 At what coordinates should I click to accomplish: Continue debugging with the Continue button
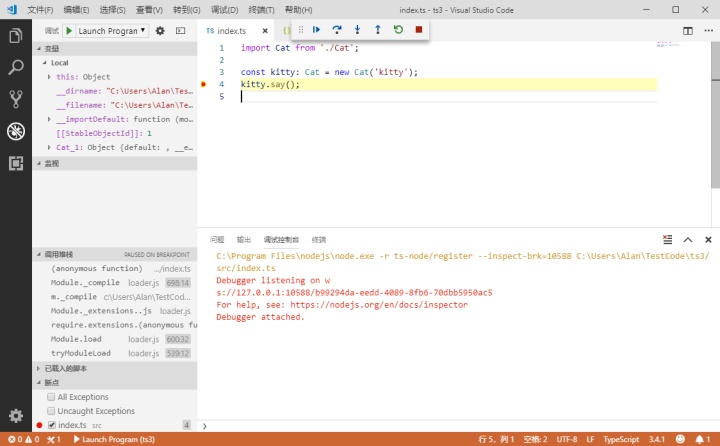pyautogui.click(x=316, y=30)
